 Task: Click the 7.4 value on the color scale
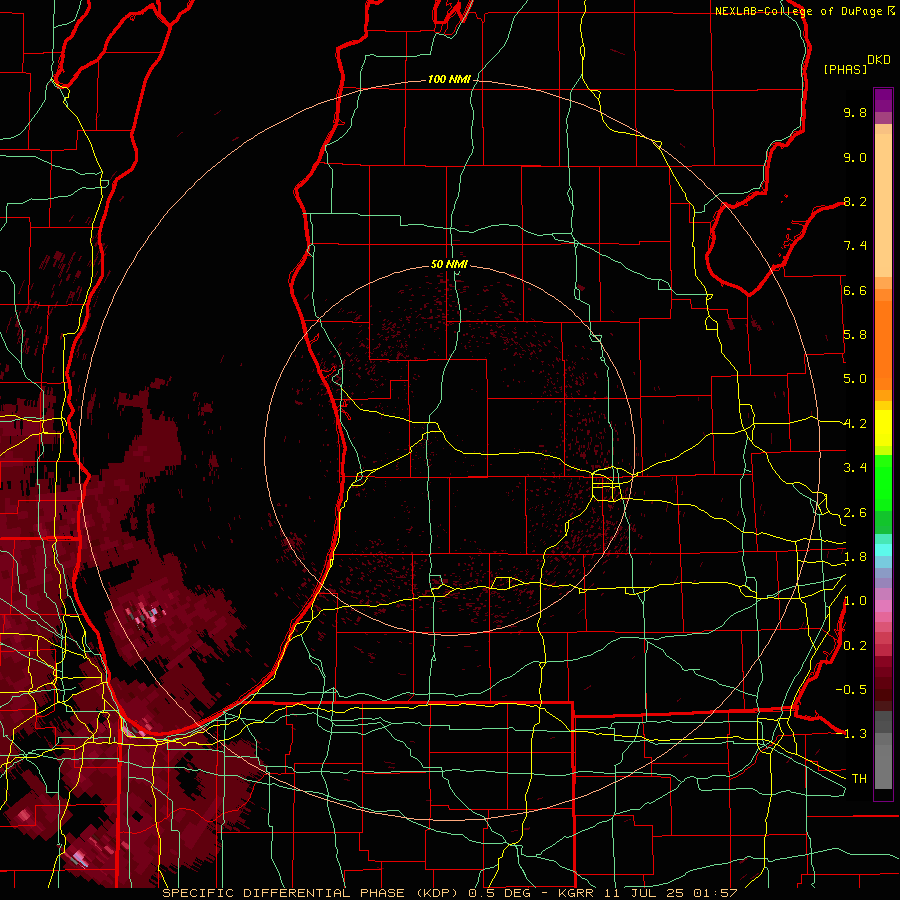(x=855, y=246)
